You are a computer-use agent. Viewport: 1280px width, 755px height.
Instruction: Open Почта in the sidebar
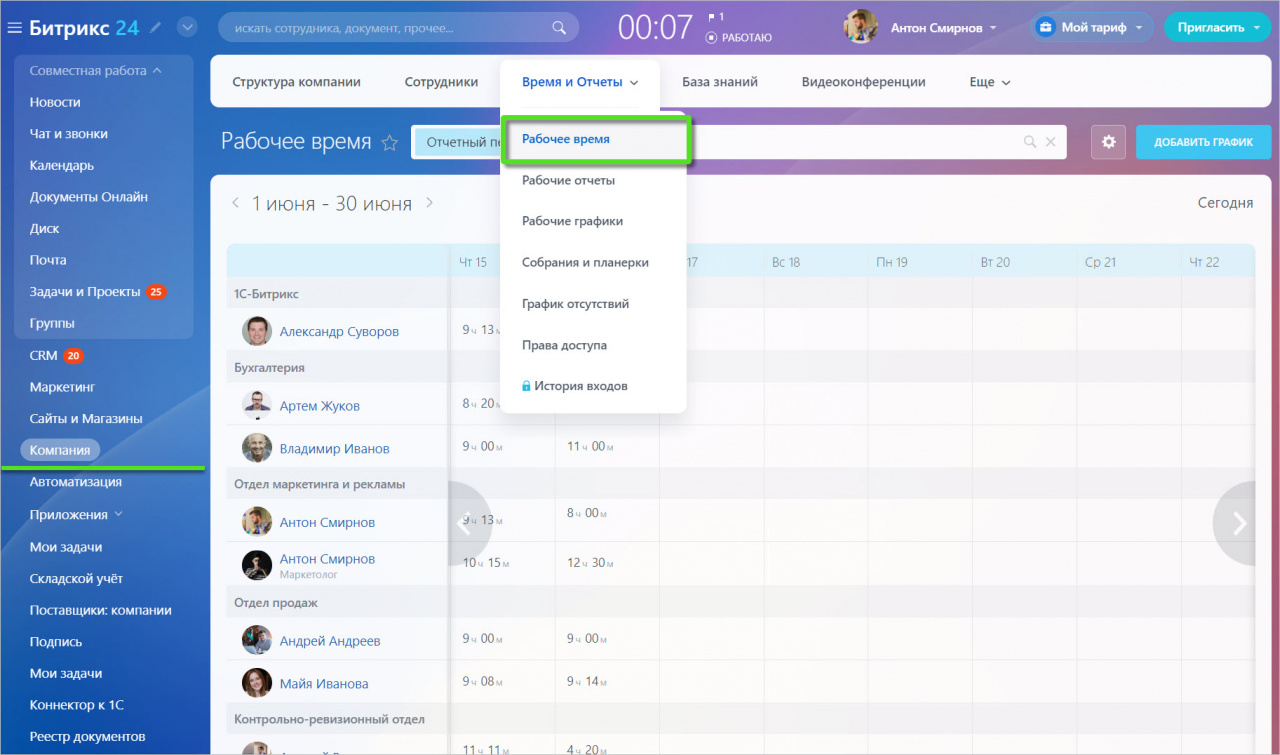point(48,260)
